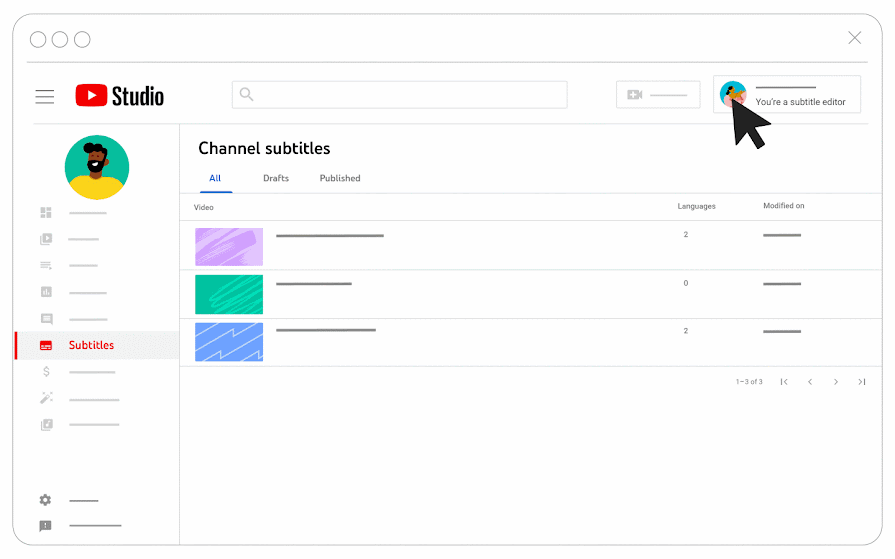Viewport: 895px width, 559px height.
Task: Select Subtitles in the sidebar
Action: (x=97, y=345)
